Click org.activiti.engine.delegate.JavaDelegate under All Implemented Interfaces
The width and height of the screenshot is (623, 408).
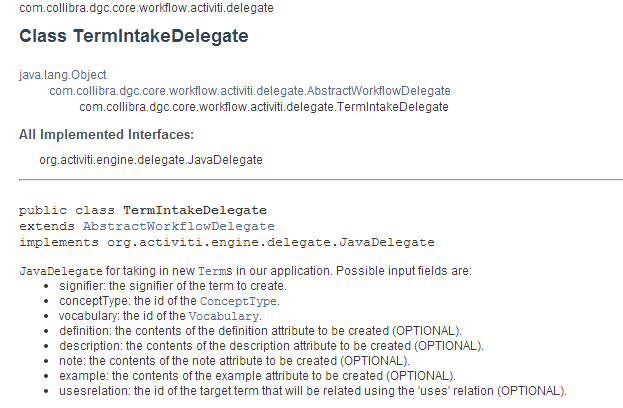click(x=151, y=160)
